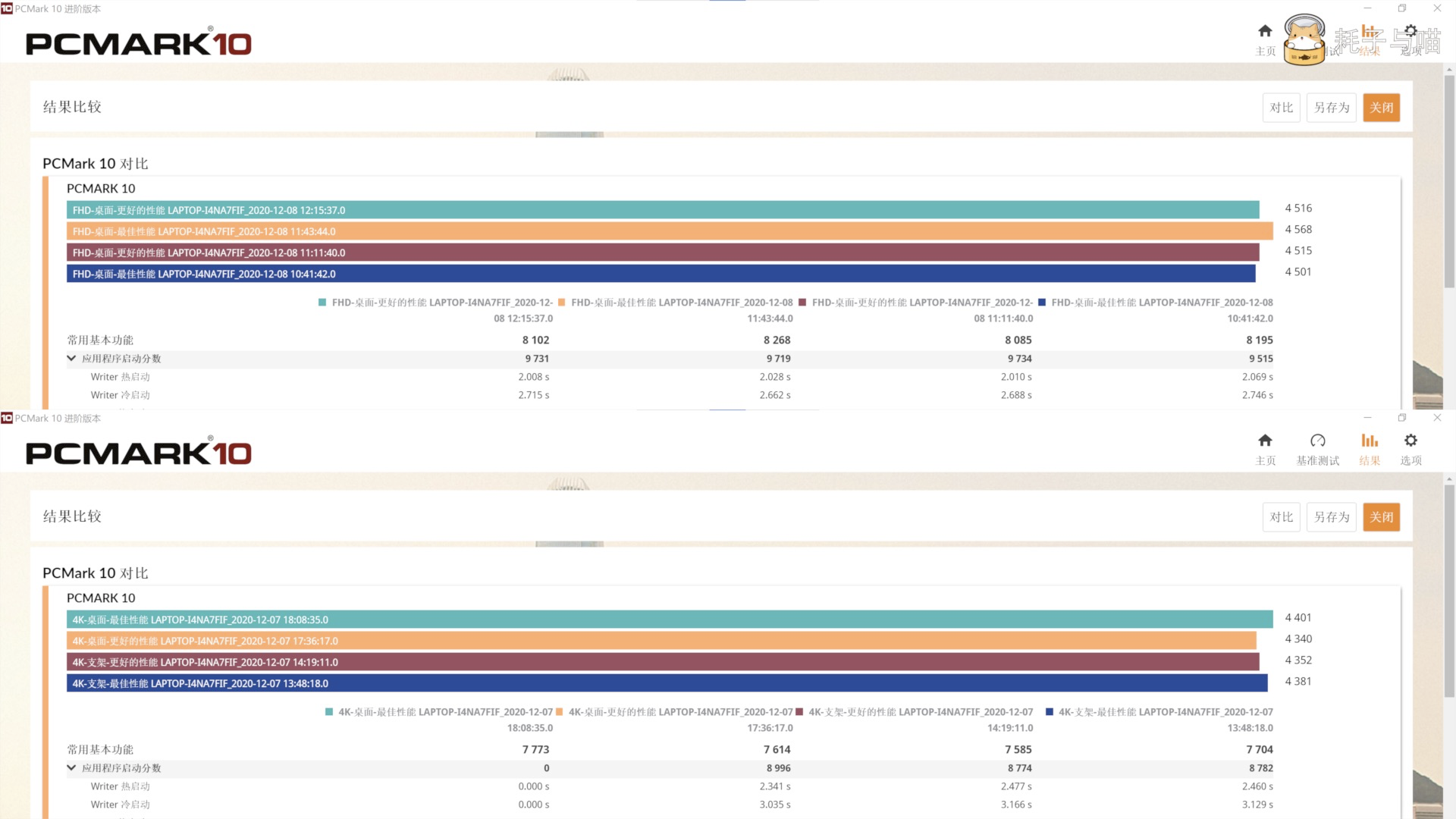Click blue legend swatch for 4K 13:48:18.0
Viewport: 1456px width, 819px height.
(1050, 712)
